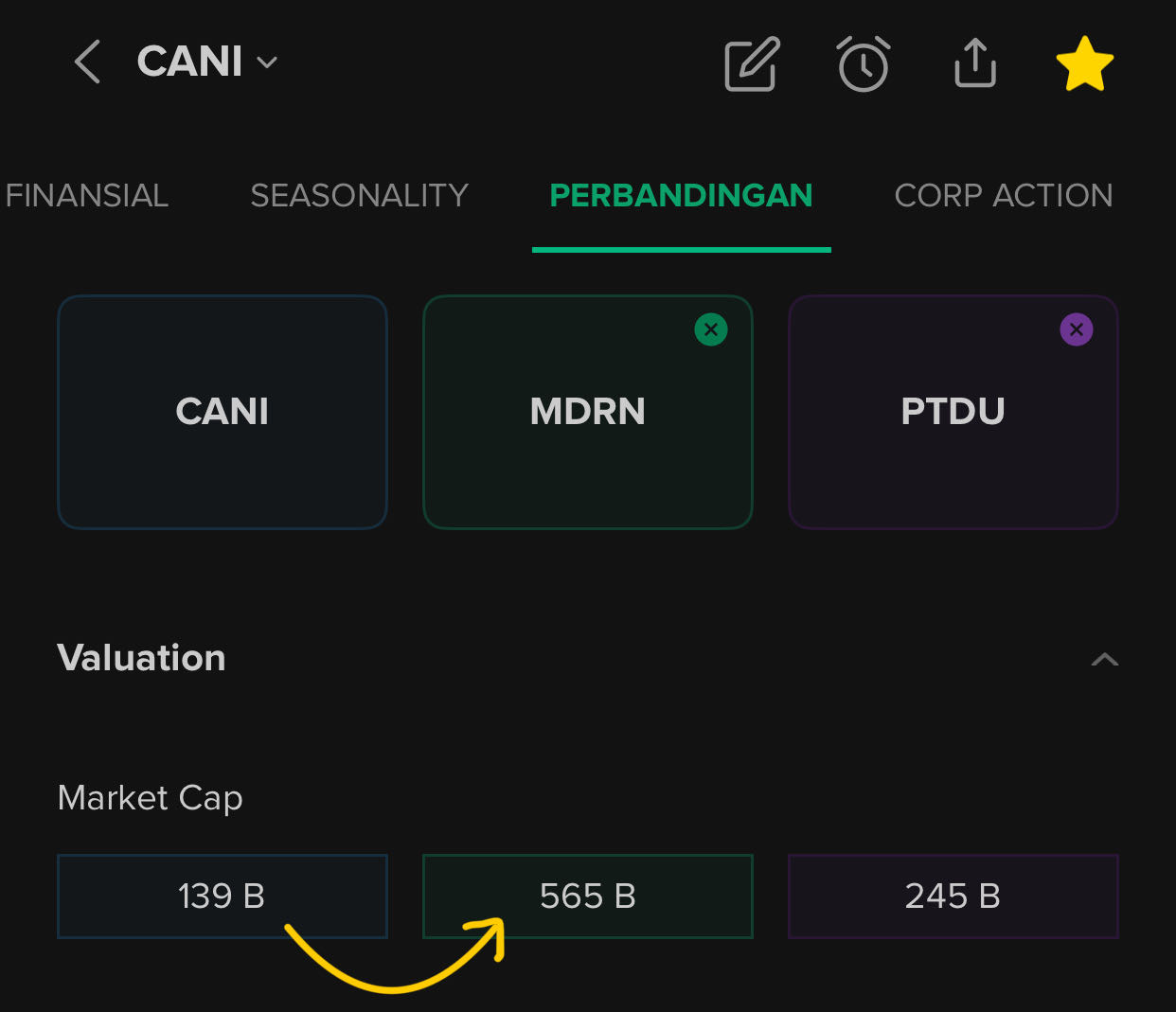Open the note edit pencil icon

point(752,64)
